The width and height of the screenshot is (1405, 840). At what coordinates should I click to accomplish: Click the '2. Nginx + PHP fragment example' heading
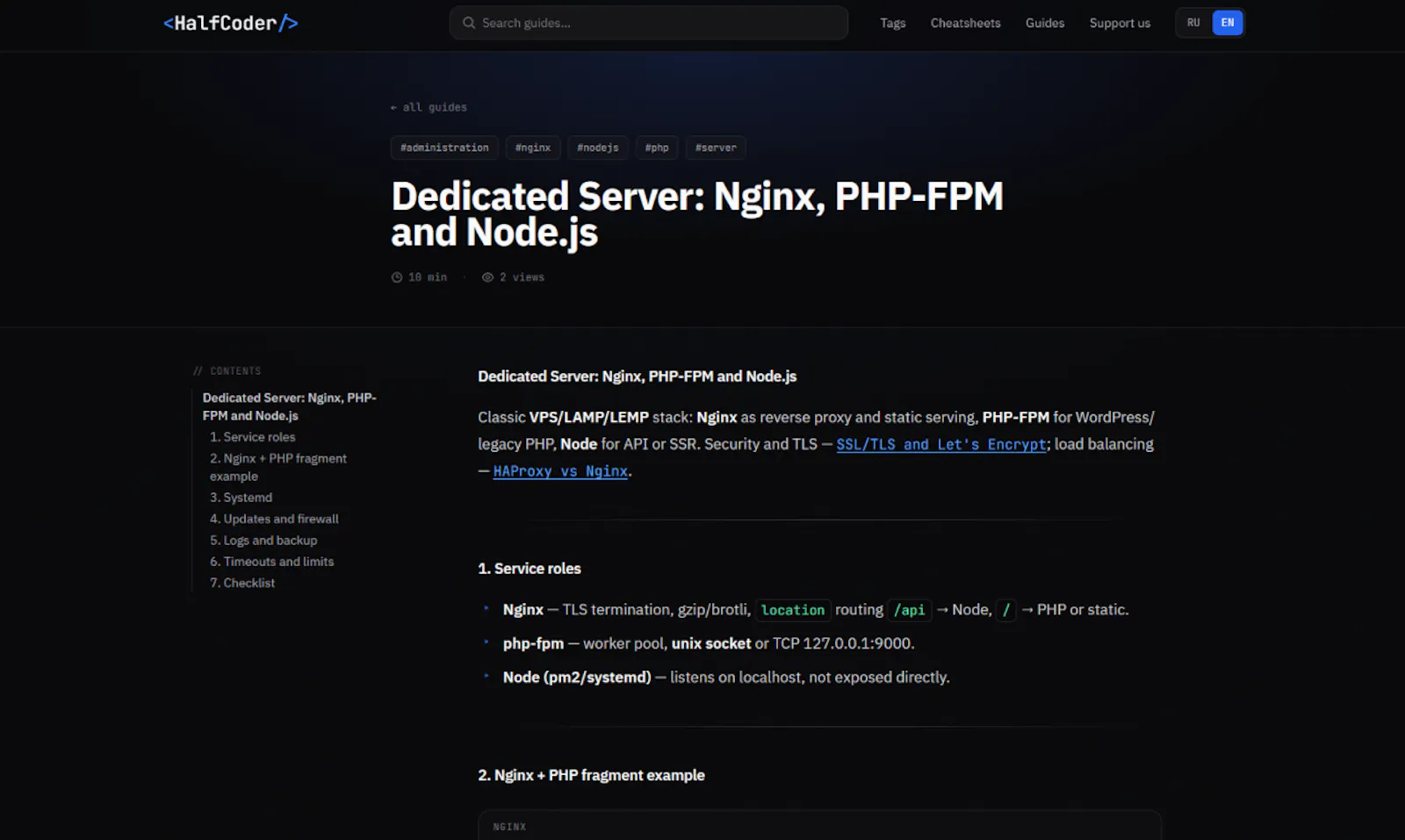[x=591, y=775]
